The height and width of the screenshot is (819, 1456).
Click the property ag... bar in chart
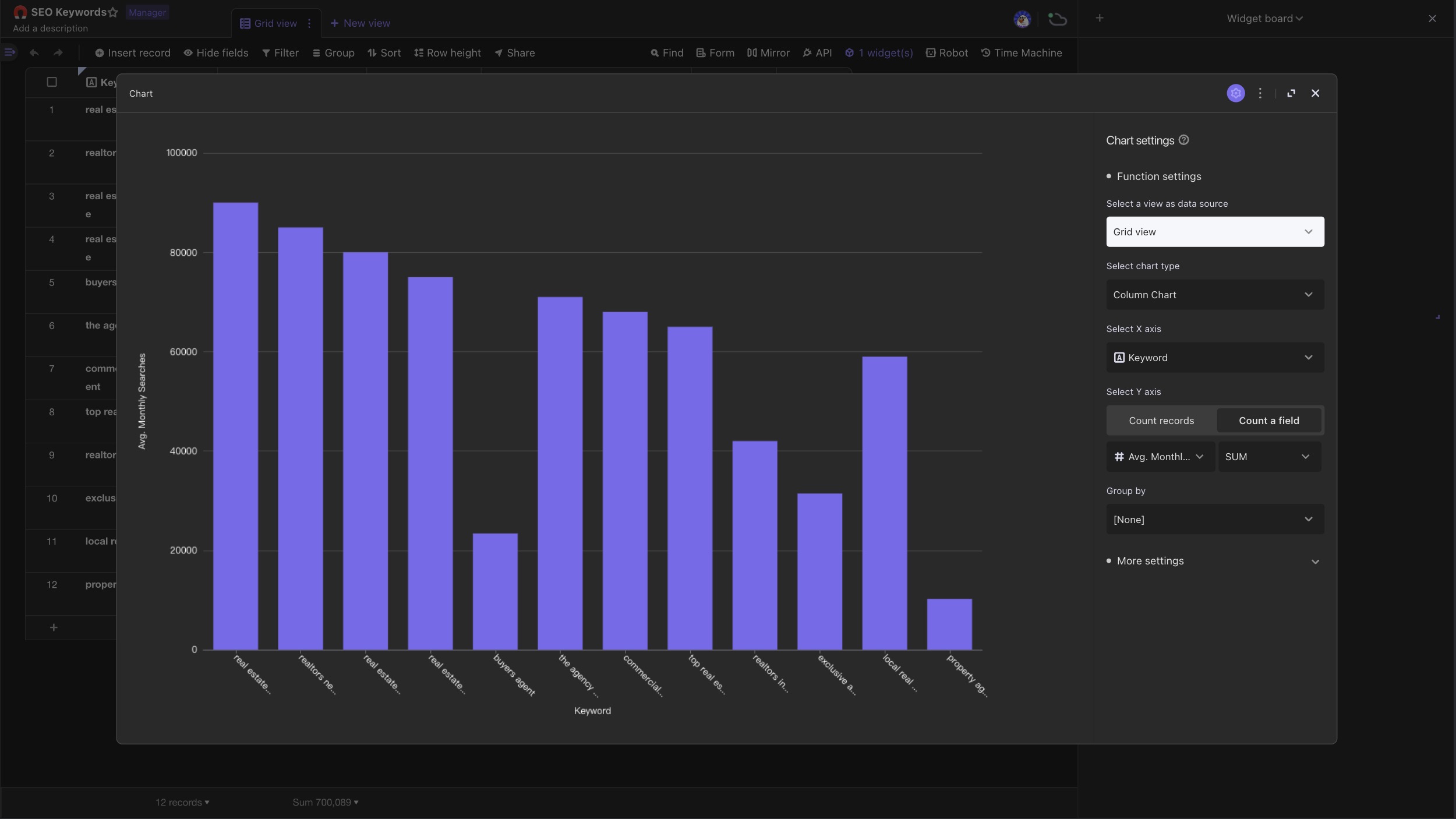point(949,624)
